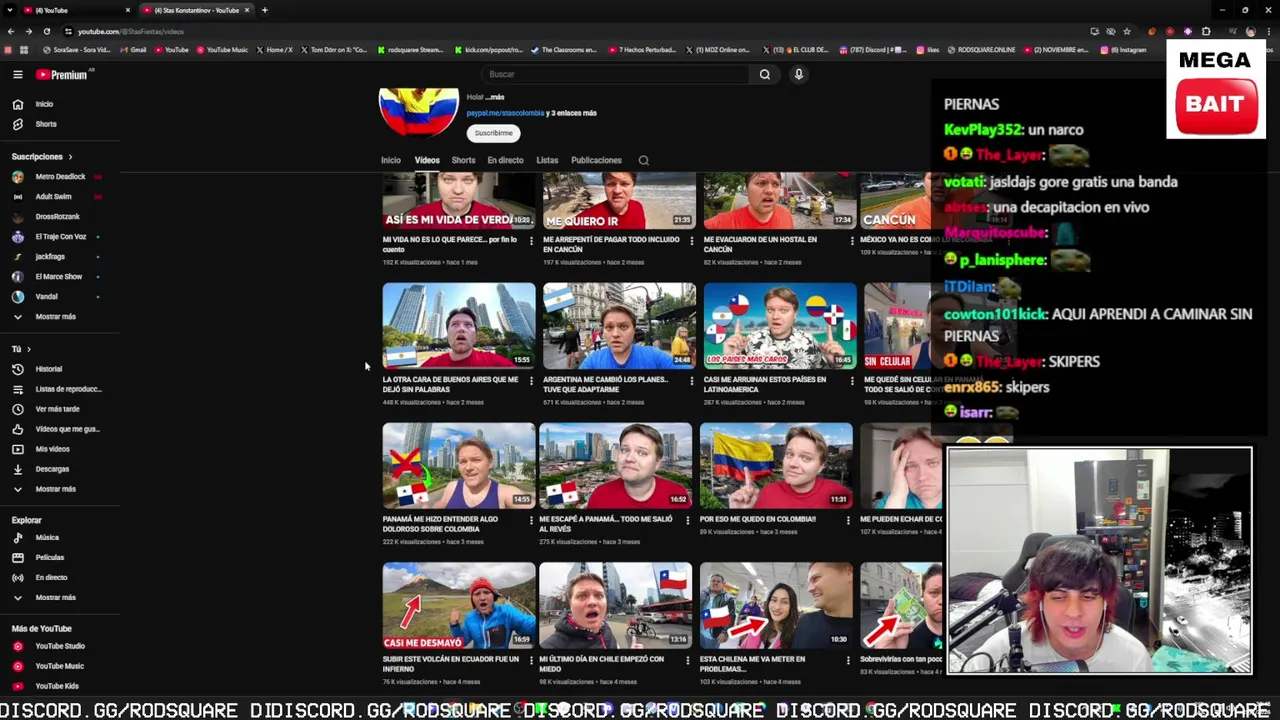The height and width of the screenshot is (720, 1280).
Task: Expand channel description with ...más
Action: coord(497,97)
